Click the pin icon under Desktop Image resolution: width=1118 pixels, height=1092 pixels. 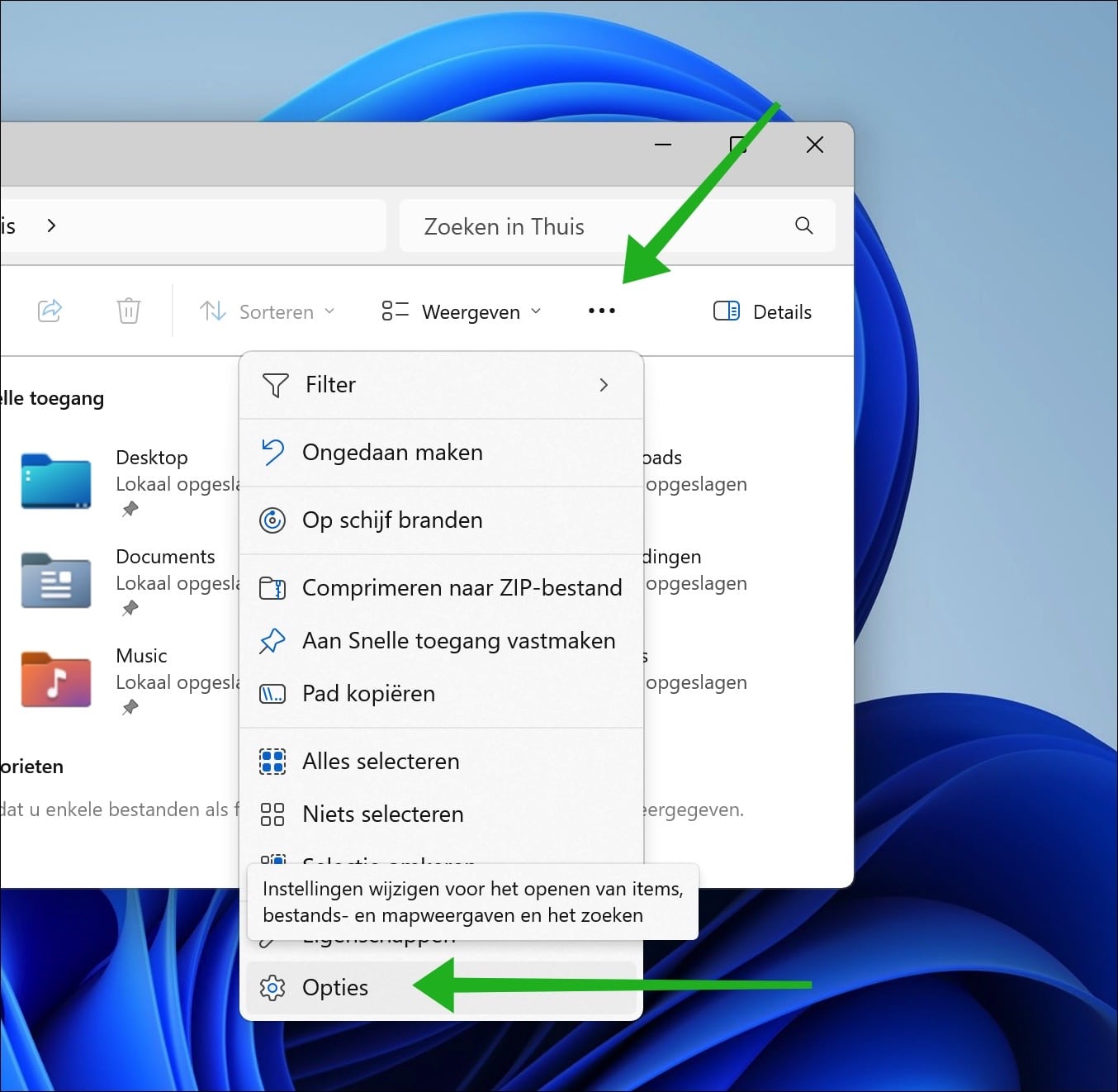click(130, 510)
